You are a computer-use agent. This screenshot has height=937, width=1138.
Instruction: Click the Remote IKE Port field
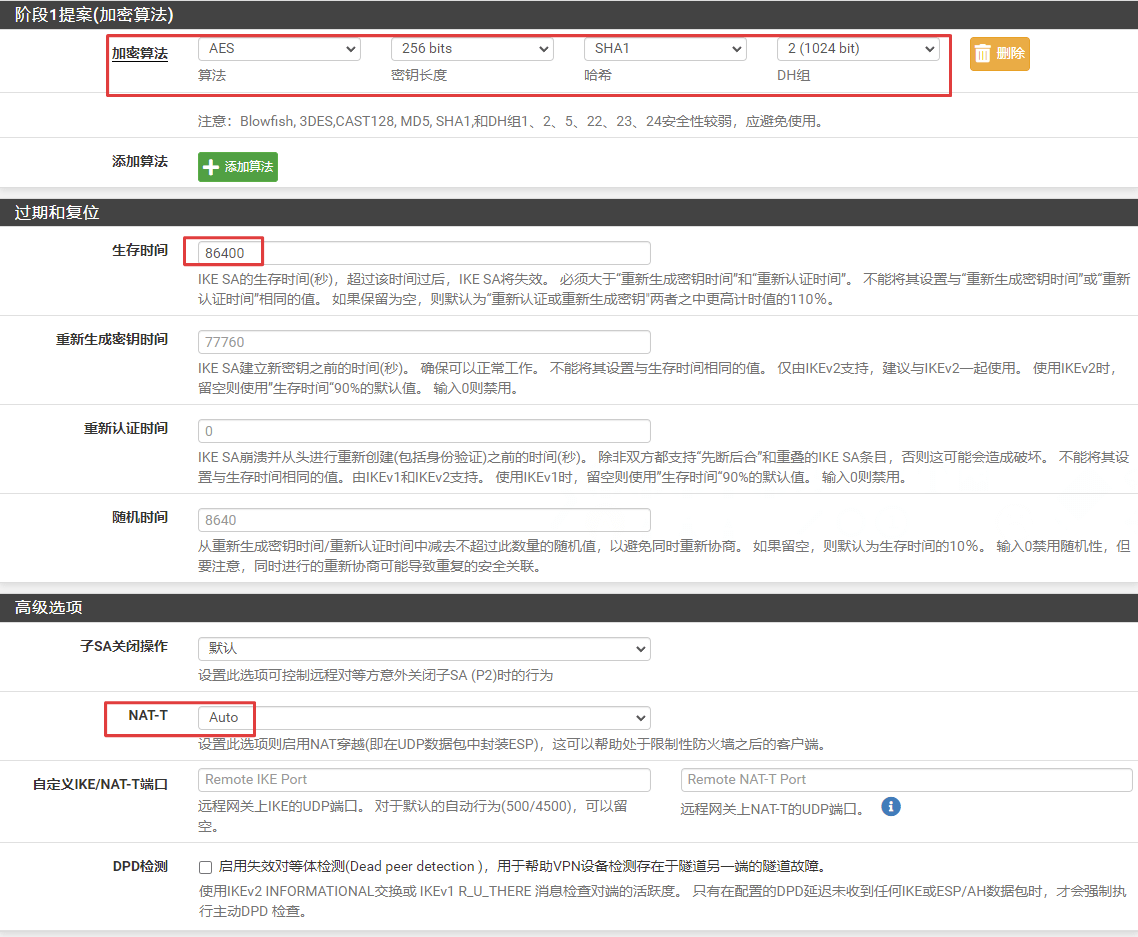click(424, 780)
